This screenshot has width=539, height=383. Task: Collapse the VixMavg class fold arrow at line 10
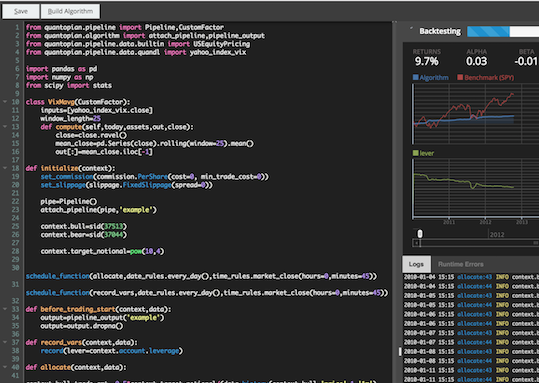click(5, 102)
